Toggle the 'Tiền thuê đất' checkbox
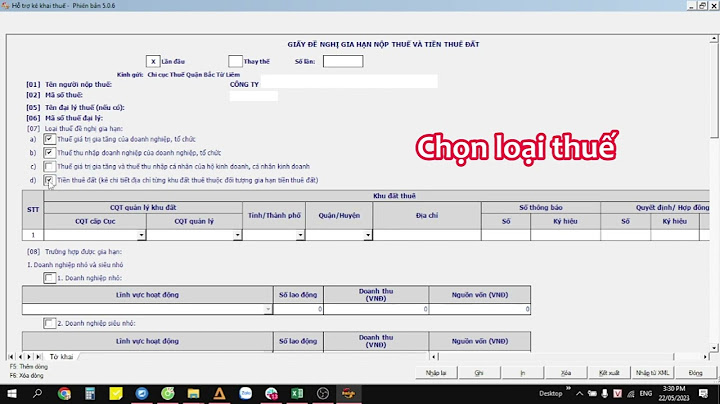This screenshot has height=404, width=720. click(x=50, y=180)
